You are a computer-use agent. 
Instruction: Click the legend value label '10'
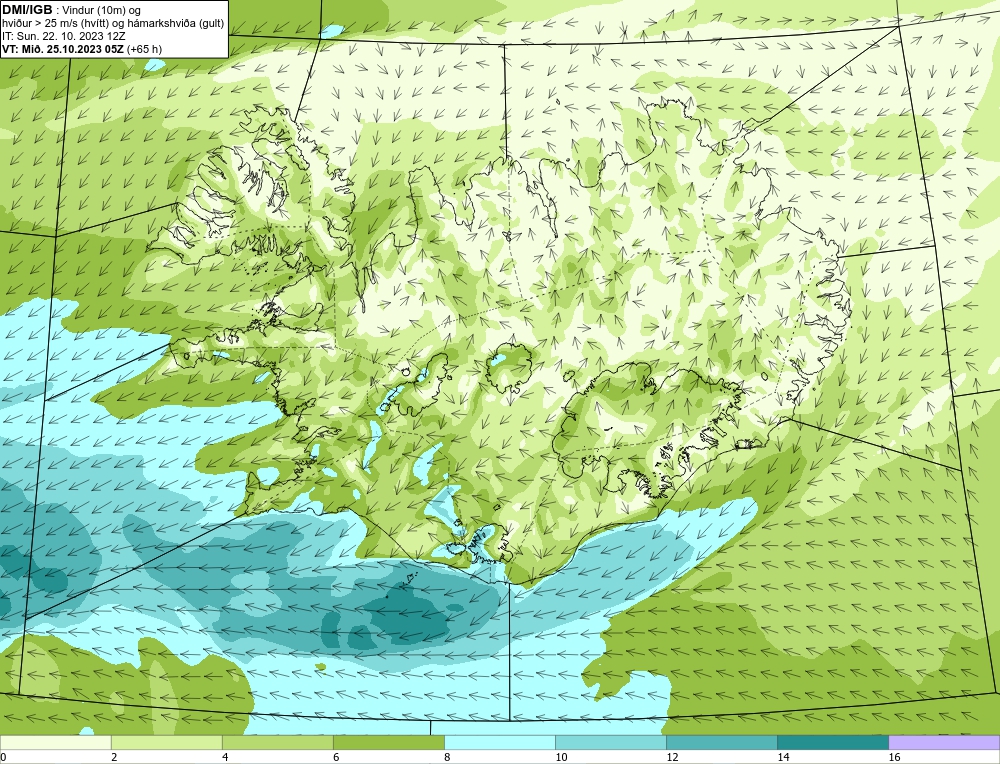click(x=561, y=757)
